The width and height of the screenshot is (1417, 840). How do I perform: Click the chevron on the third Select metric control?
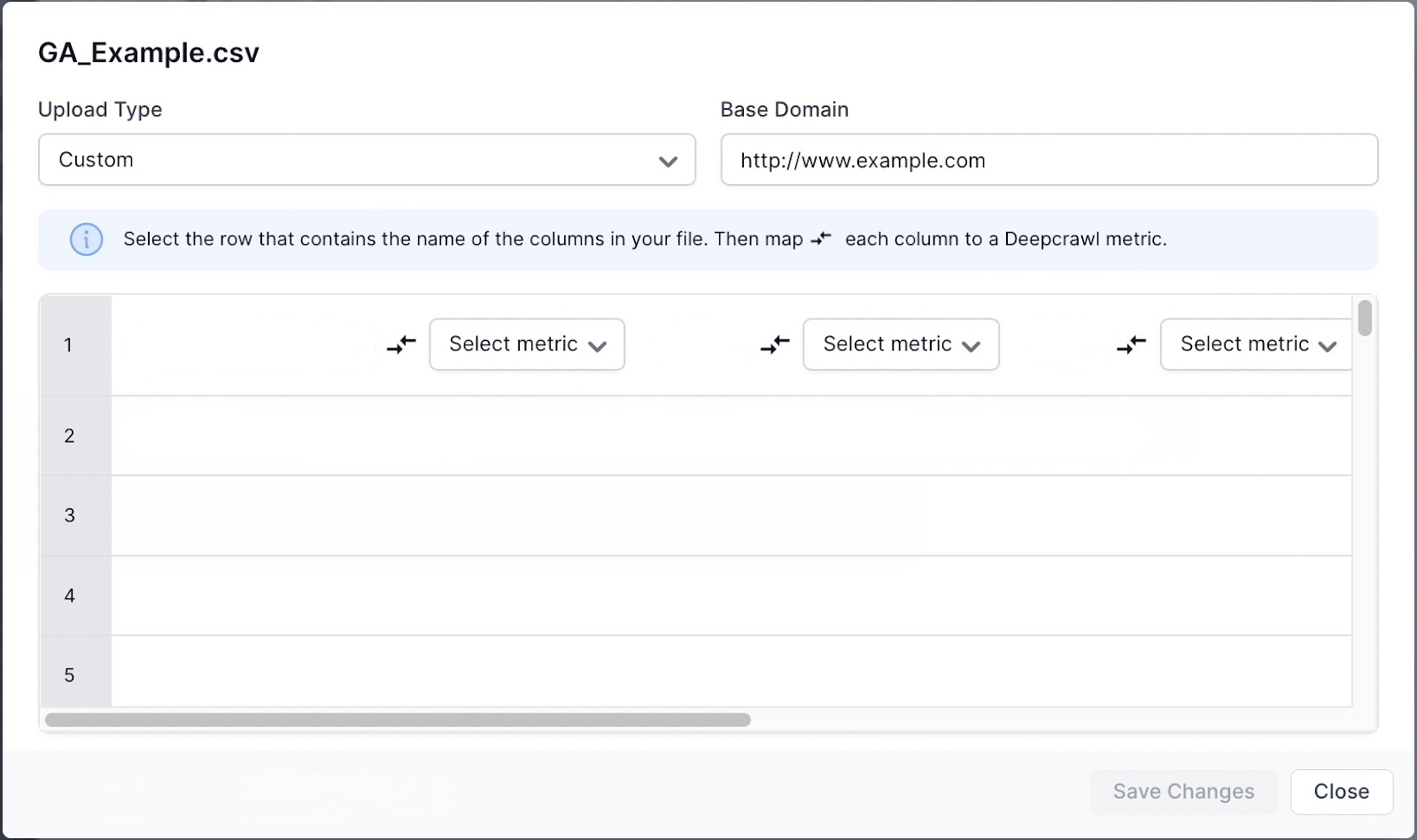point(1327,345)
